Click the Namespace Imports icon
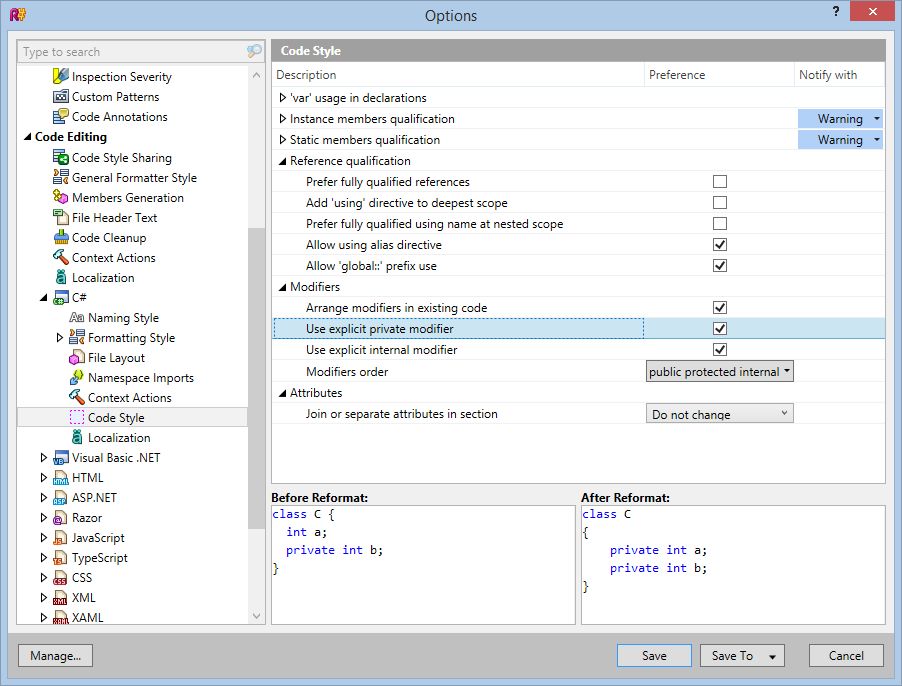Viewport: 902px width, 686px height. (x=76, y=378)
